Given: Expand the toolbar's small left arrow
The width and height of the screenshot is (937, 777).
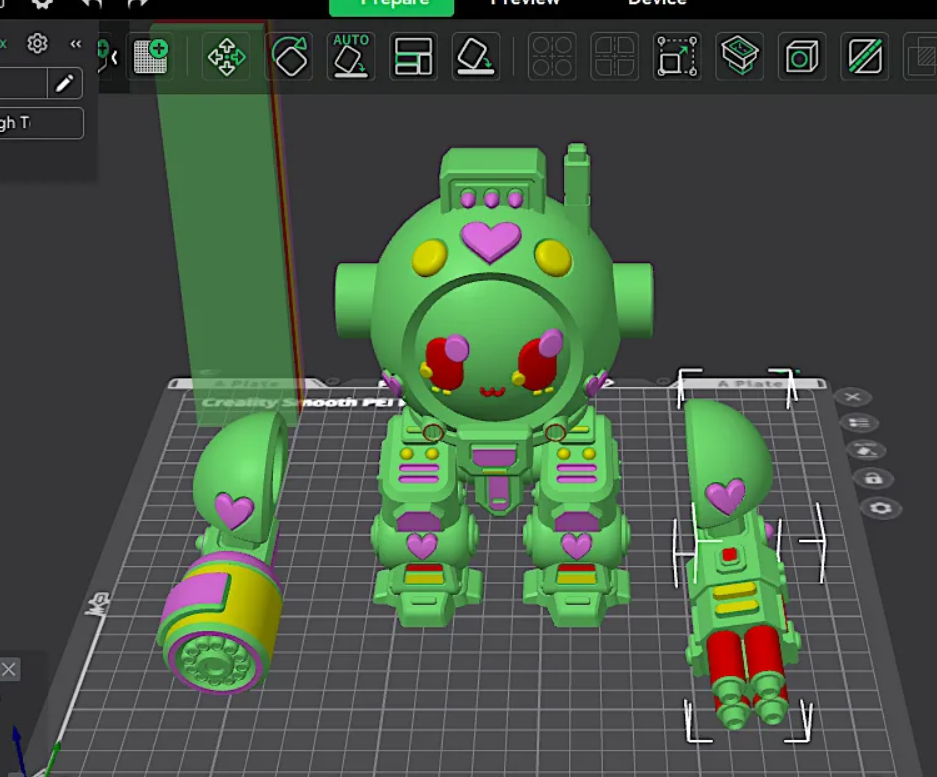Looking at the screenshot, I should [x=114, y=57].
